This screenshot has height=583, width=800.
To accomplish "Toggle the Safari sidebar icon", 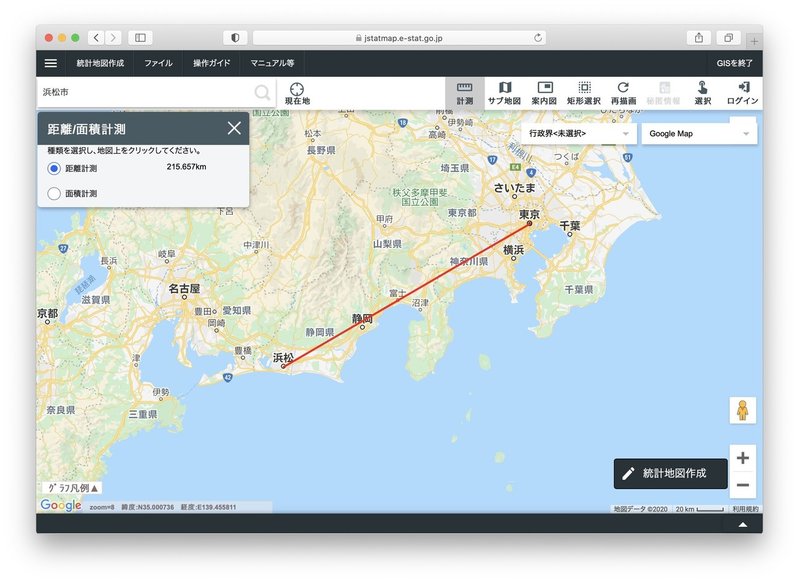I will pos(140,38).
